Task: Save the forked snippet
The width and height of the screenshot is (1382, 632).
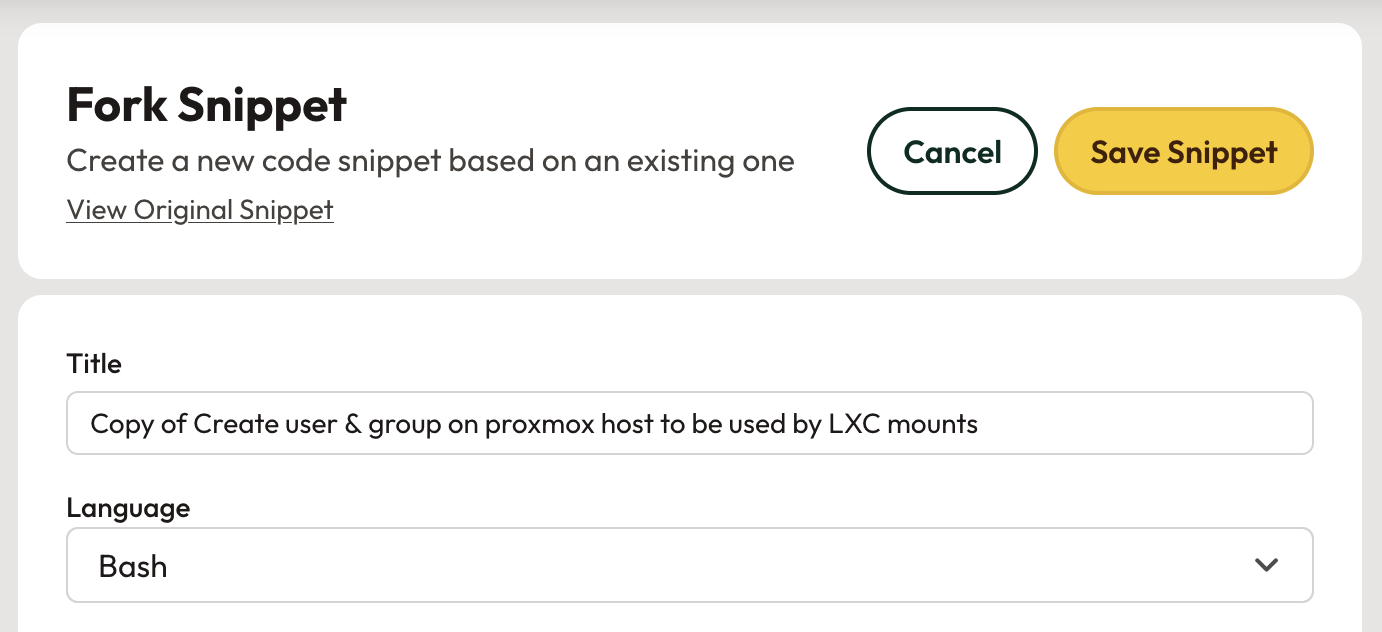Action: [x=1183, y=151]
